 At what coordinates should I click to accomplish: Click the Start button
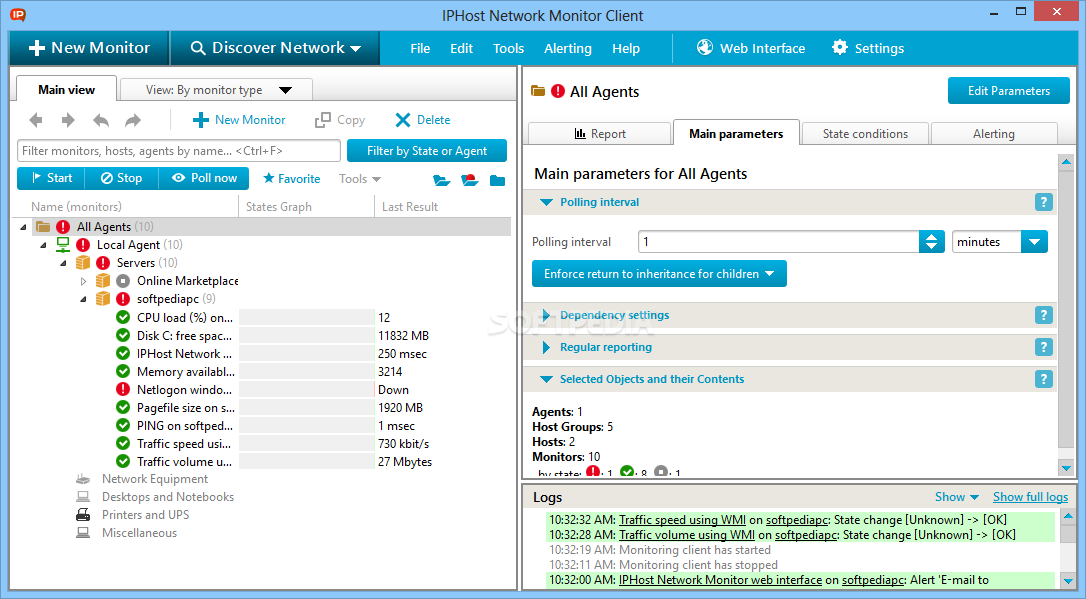click(51, 178)
